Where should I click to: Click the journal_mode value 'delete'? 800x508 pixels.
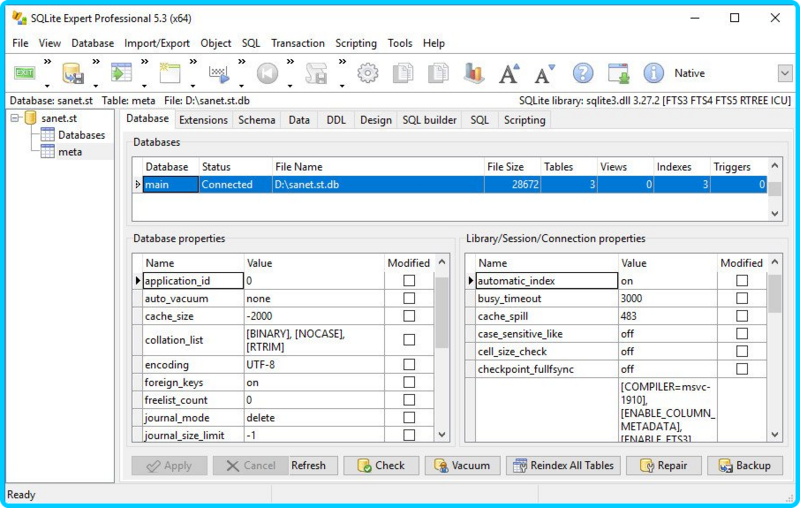(314, 418)
